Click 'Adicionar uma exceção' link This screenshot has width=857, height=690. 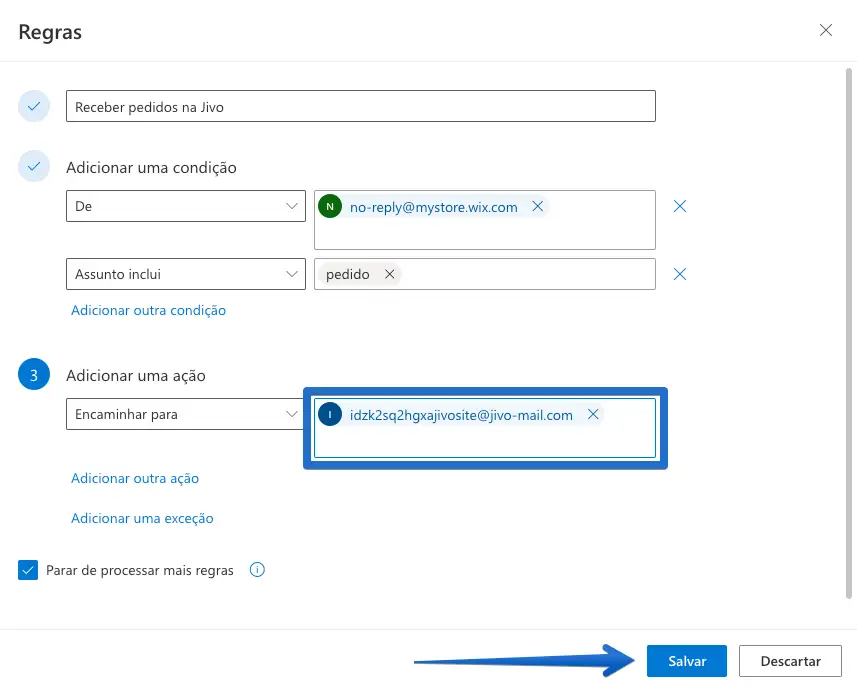click(142, 519)
